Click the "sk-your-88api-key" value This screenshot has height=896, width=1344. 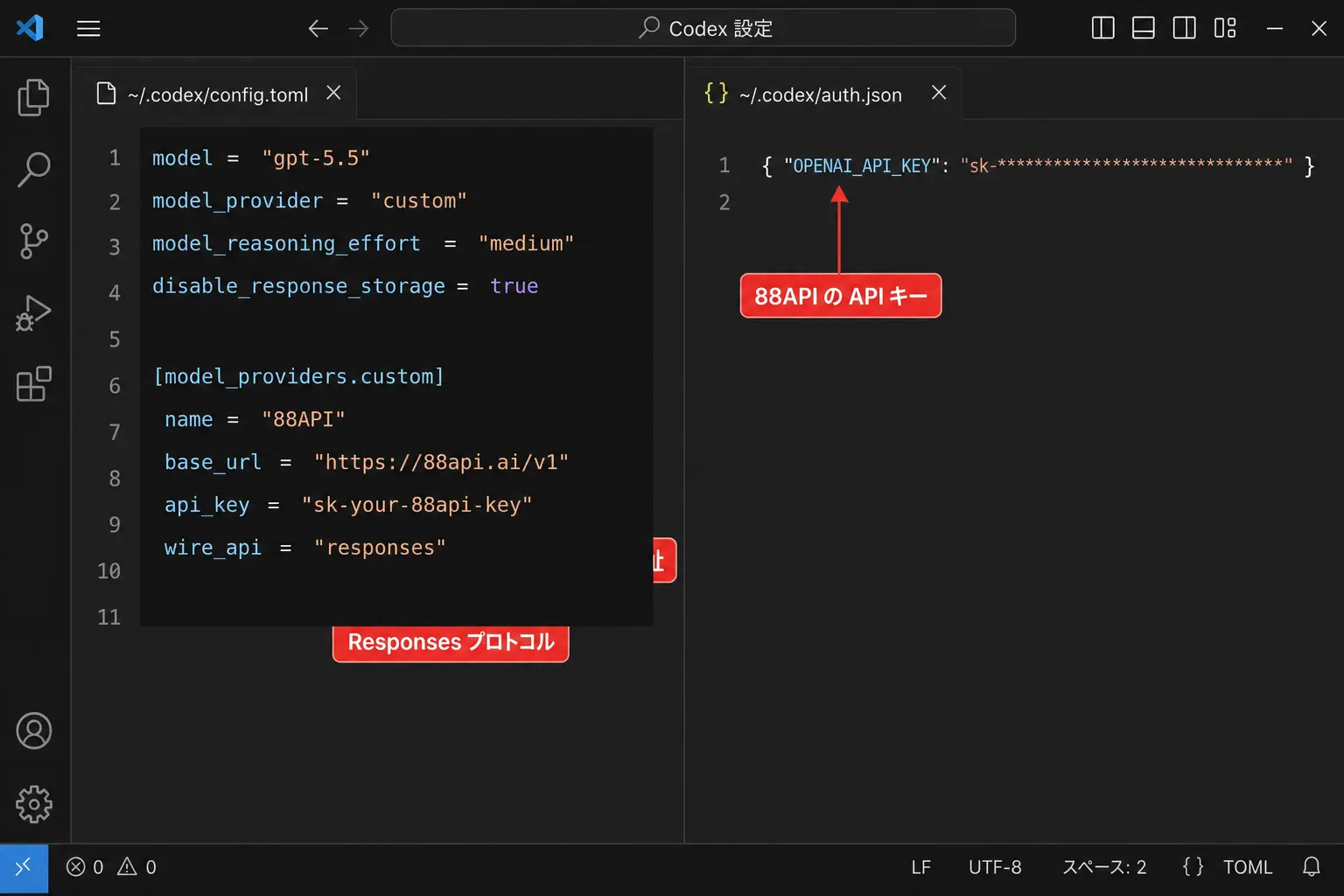(417, 505)
